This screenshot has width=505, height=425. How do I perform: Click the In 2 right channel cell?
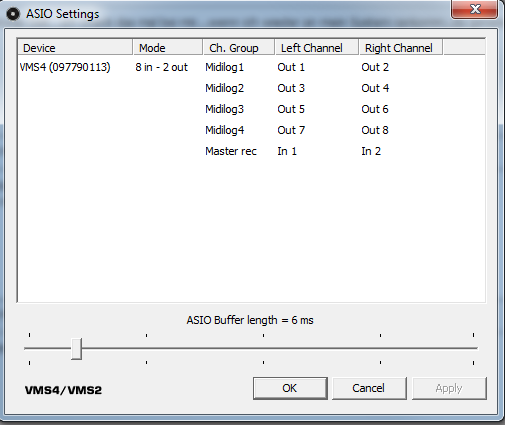pos(371,151)
